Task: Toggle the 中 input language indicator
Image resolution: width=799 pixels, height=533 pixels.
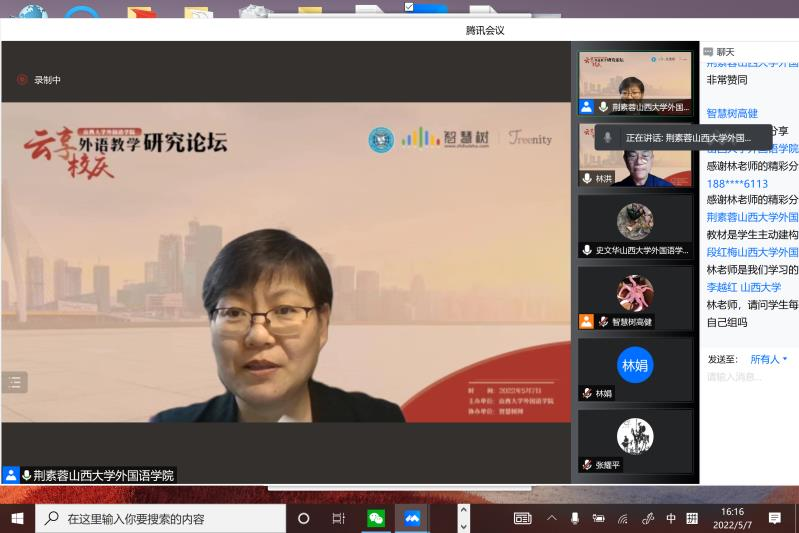Action: (671, 518)
